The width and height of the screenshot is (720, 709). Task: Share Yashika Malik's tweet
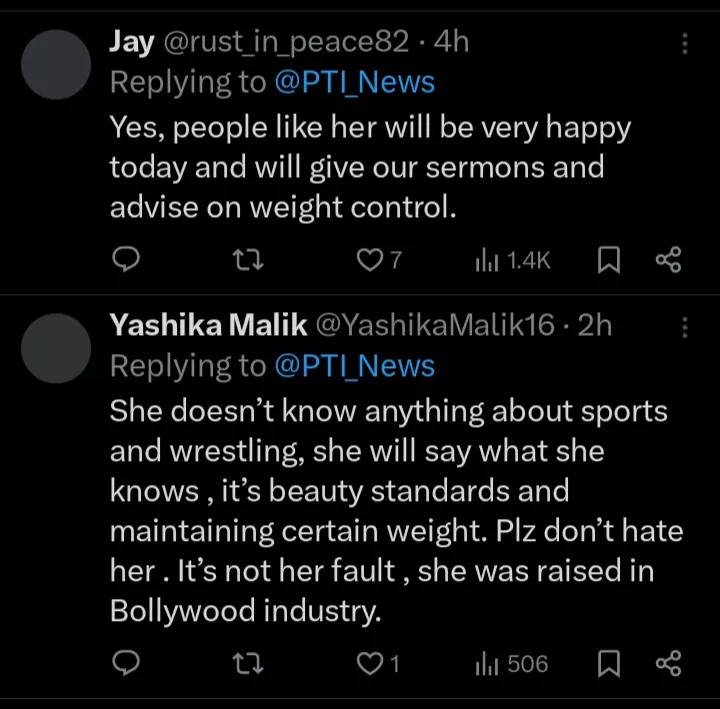pos(668,663)
